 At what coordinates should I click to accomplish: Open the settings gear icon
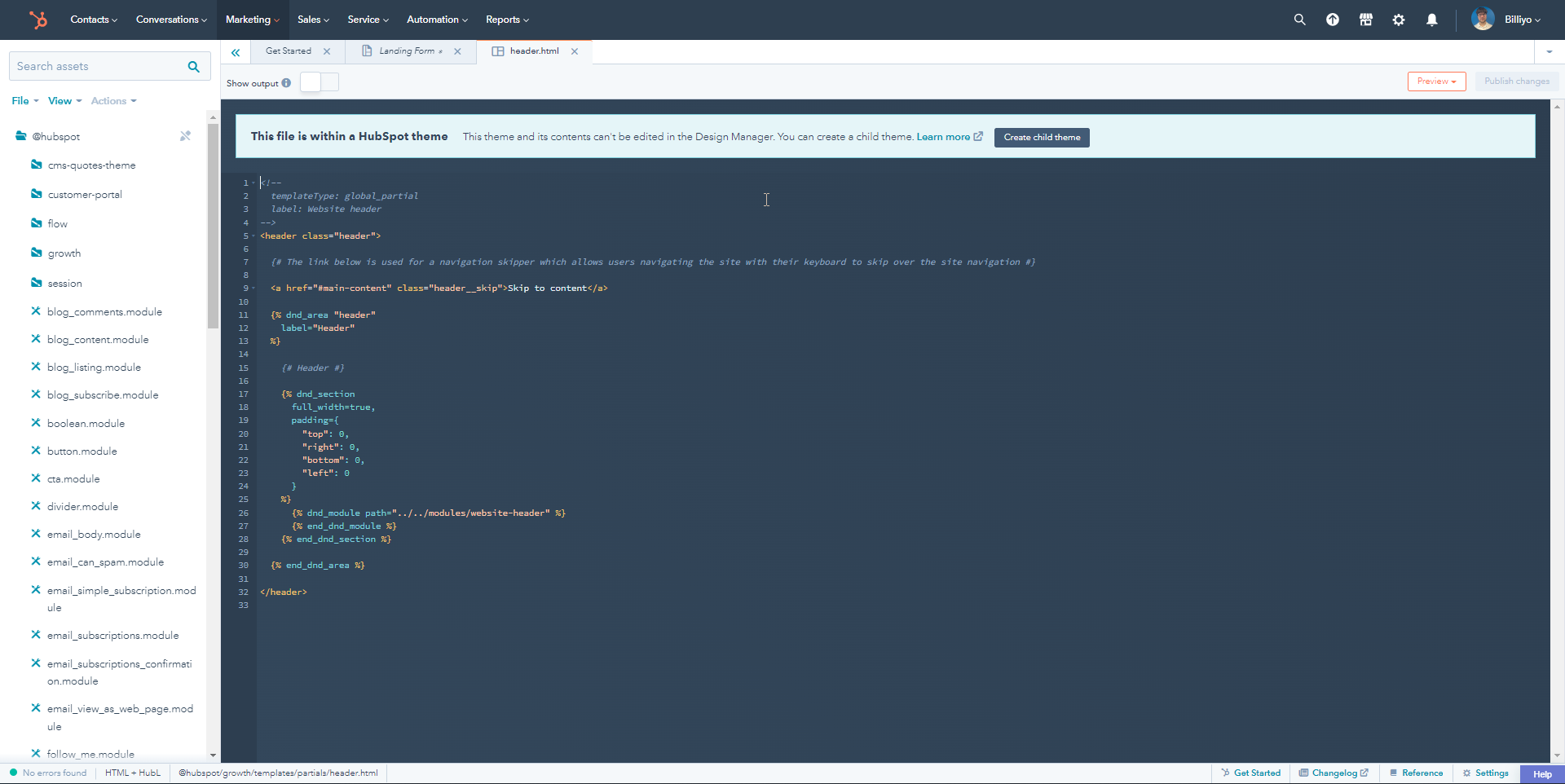point(1399,20)
